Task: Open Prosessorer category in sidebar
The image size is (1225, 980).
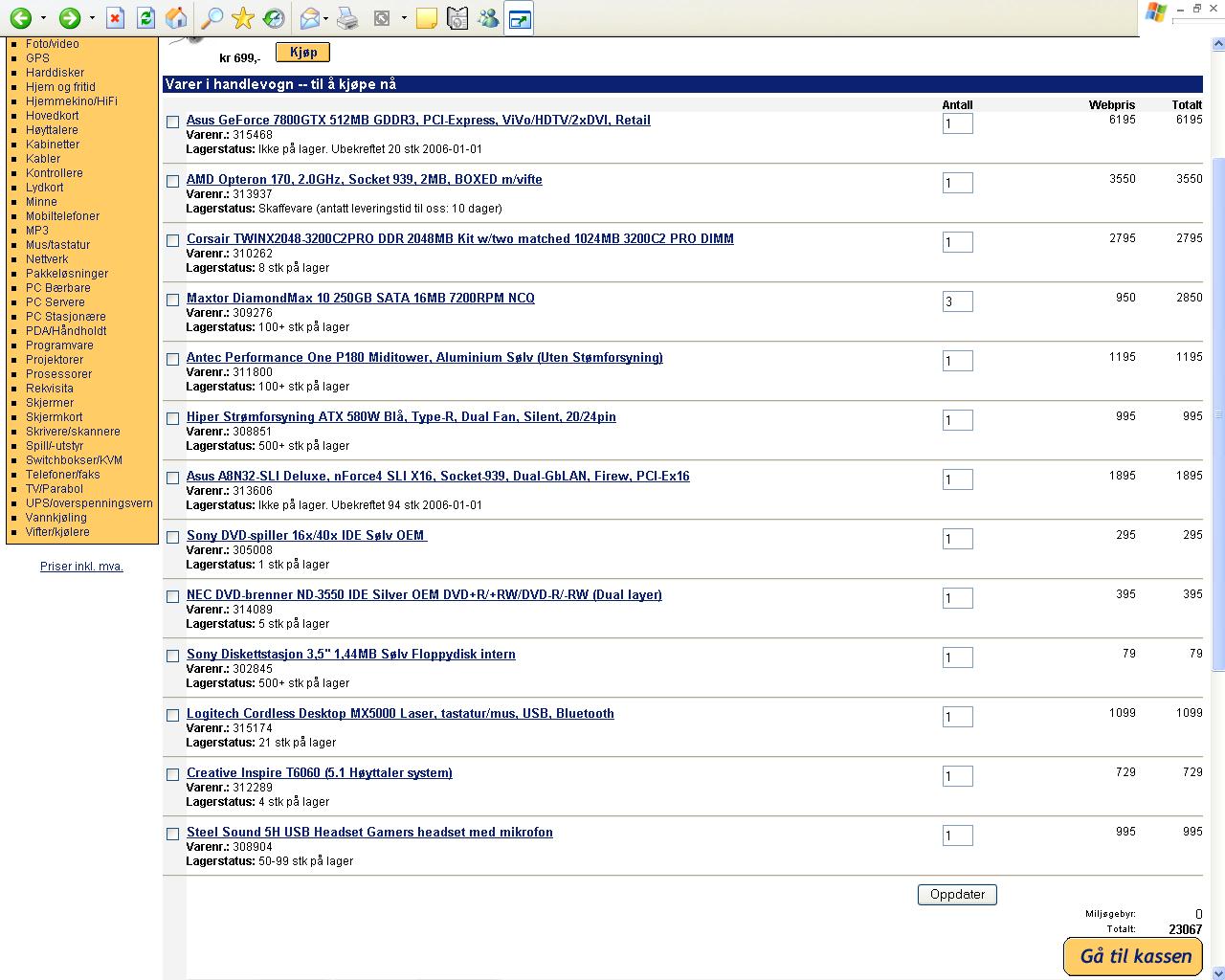Action: click(59, 374)
